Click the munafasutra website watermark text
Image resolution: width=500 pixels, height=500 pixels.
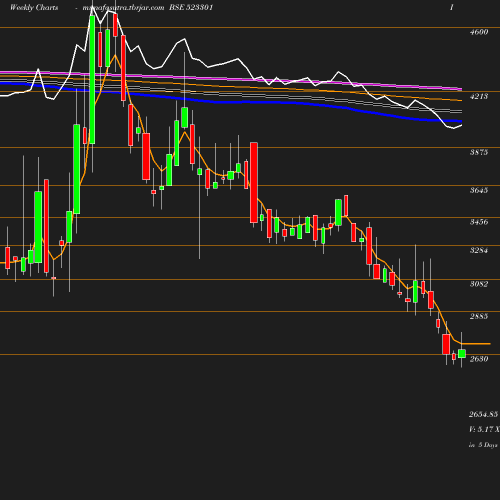coord(123,8)
